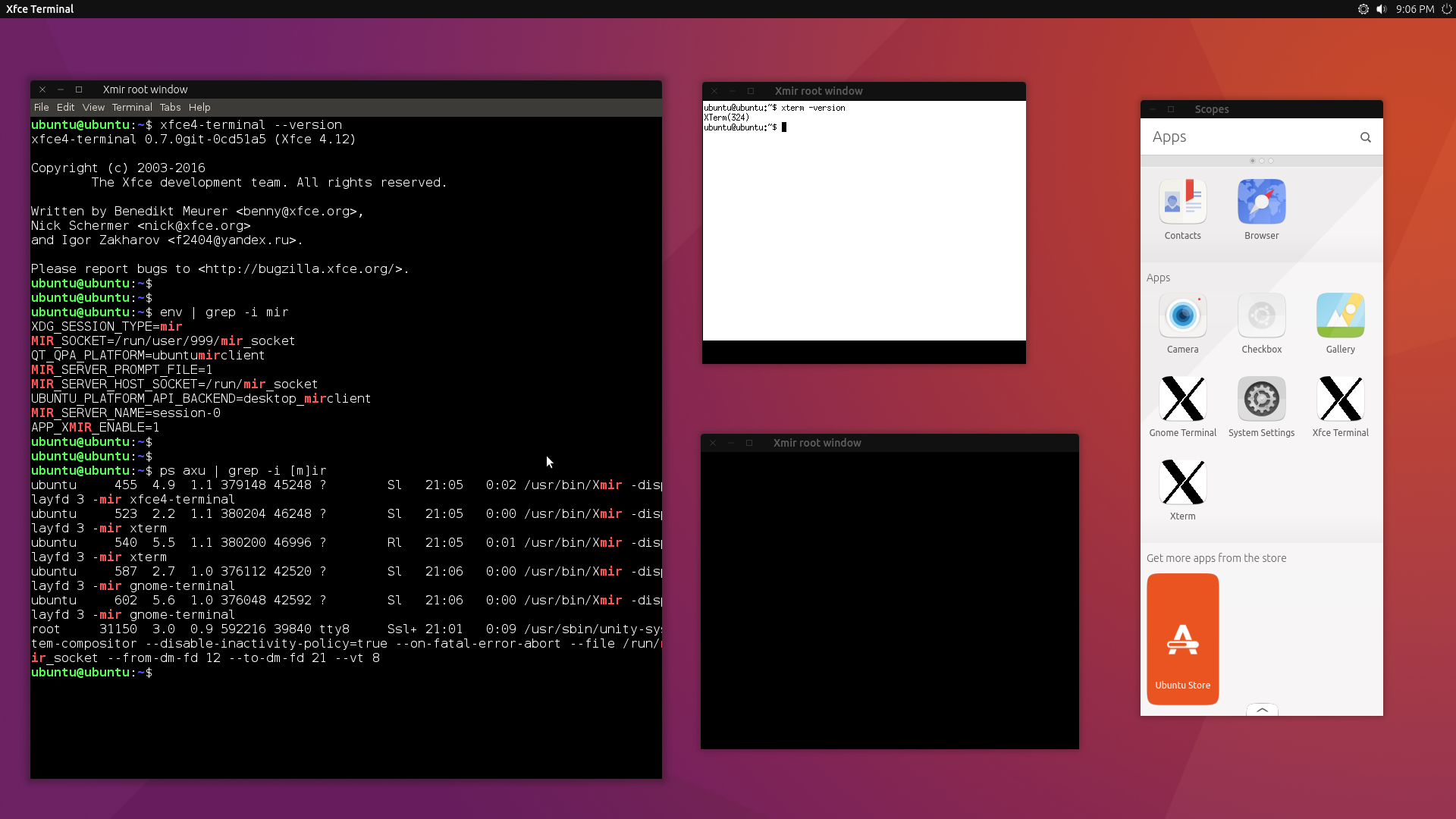Launch the Checkbox app
This screenshot has height=819, width=1456.
(1261, 315)
